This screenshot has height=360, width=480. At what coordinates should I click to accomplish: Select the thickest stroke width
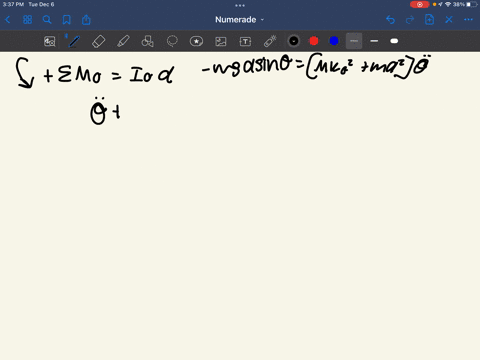pos(394,41)
